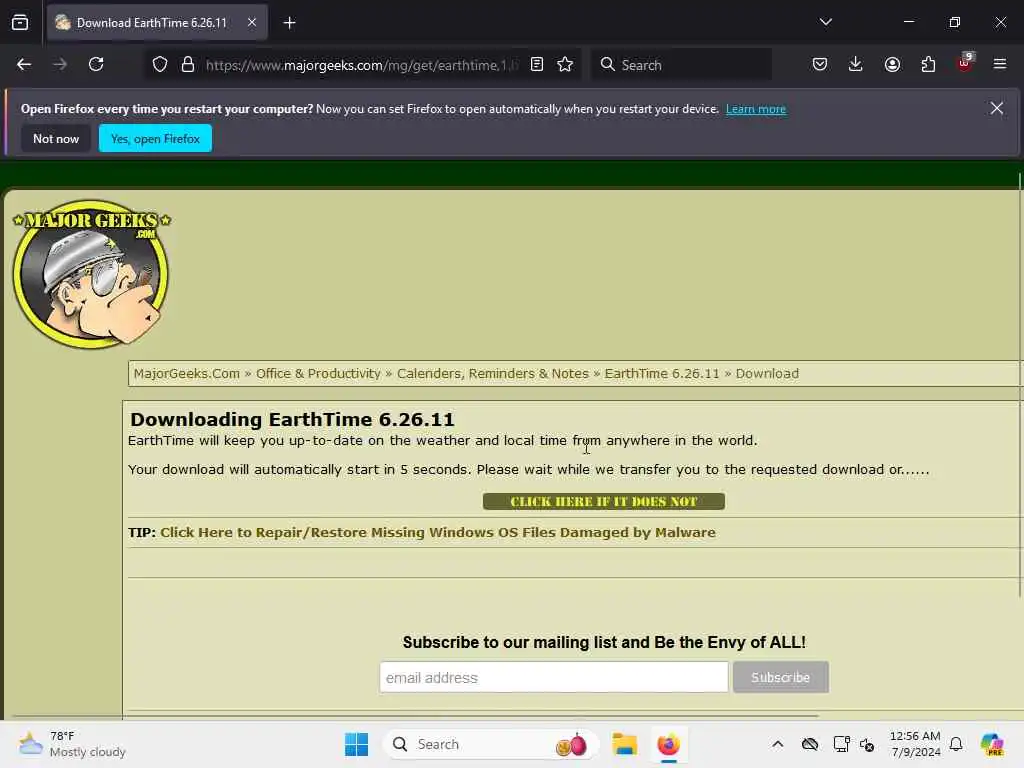
Task: Dismiss the Firefox startup notification bar
Action: pos(997,108)
